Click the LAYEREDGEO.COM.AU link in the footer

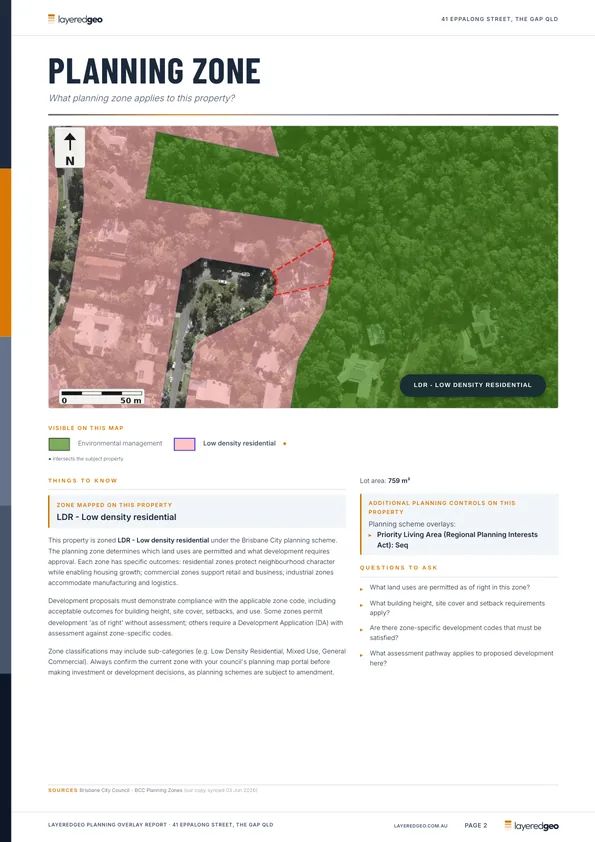tap(420, 826)
